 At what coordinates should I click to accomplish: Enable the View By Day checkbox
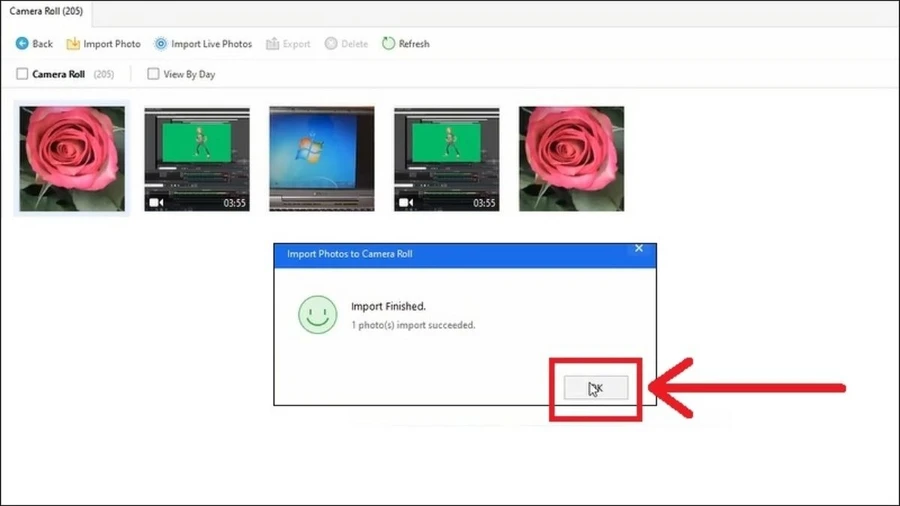[x=153, y=73]
